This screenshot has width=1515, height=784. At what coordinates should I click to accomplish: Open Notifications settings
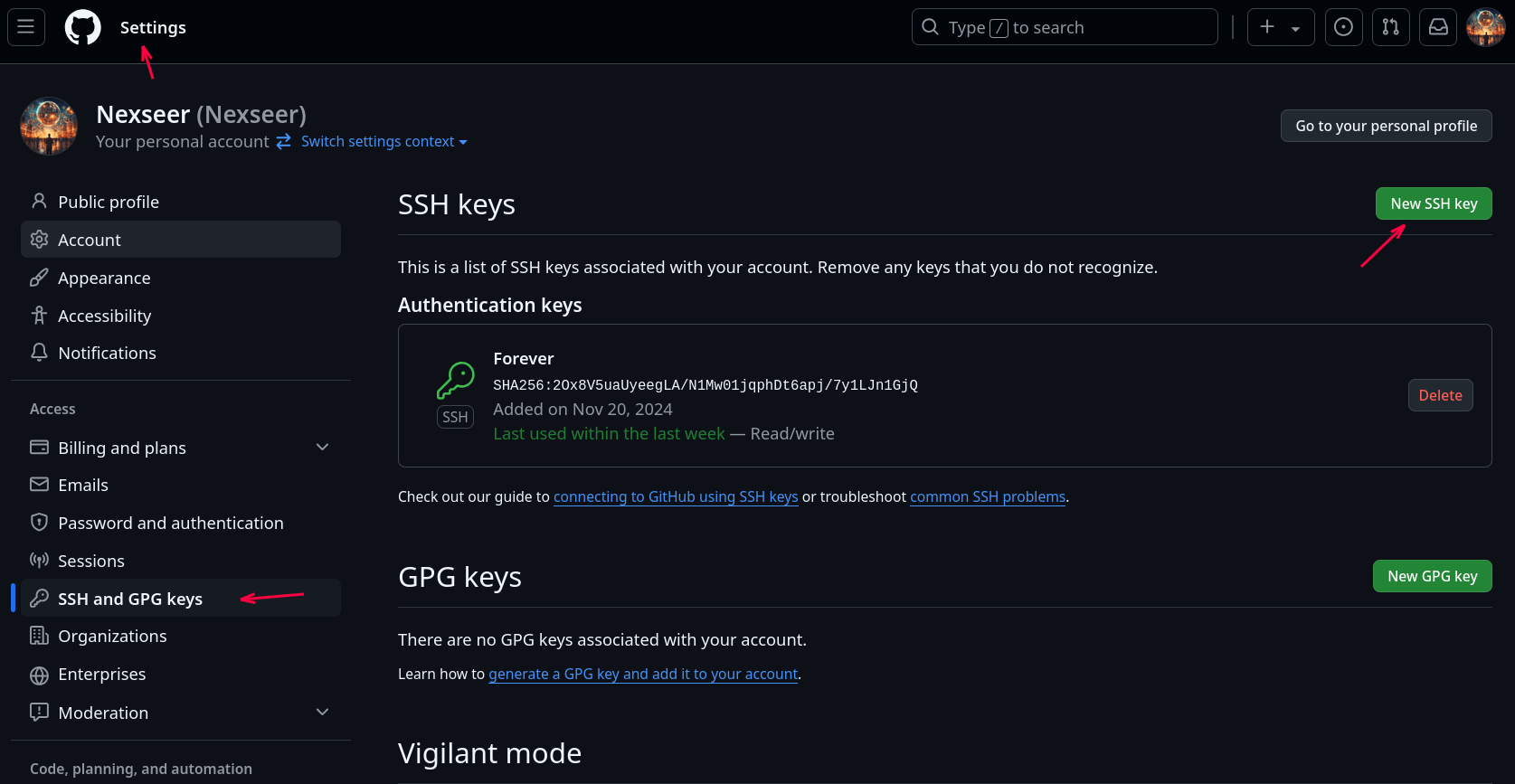tap(181, 353)
